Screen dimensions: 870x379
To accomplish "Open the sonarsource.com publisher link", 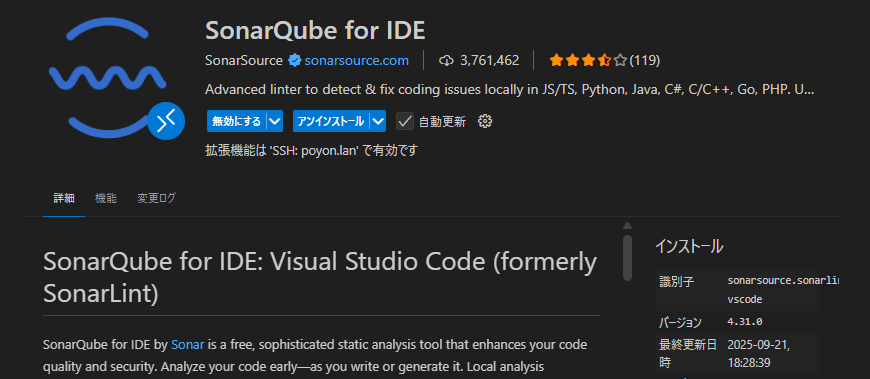I will point(356,60).
